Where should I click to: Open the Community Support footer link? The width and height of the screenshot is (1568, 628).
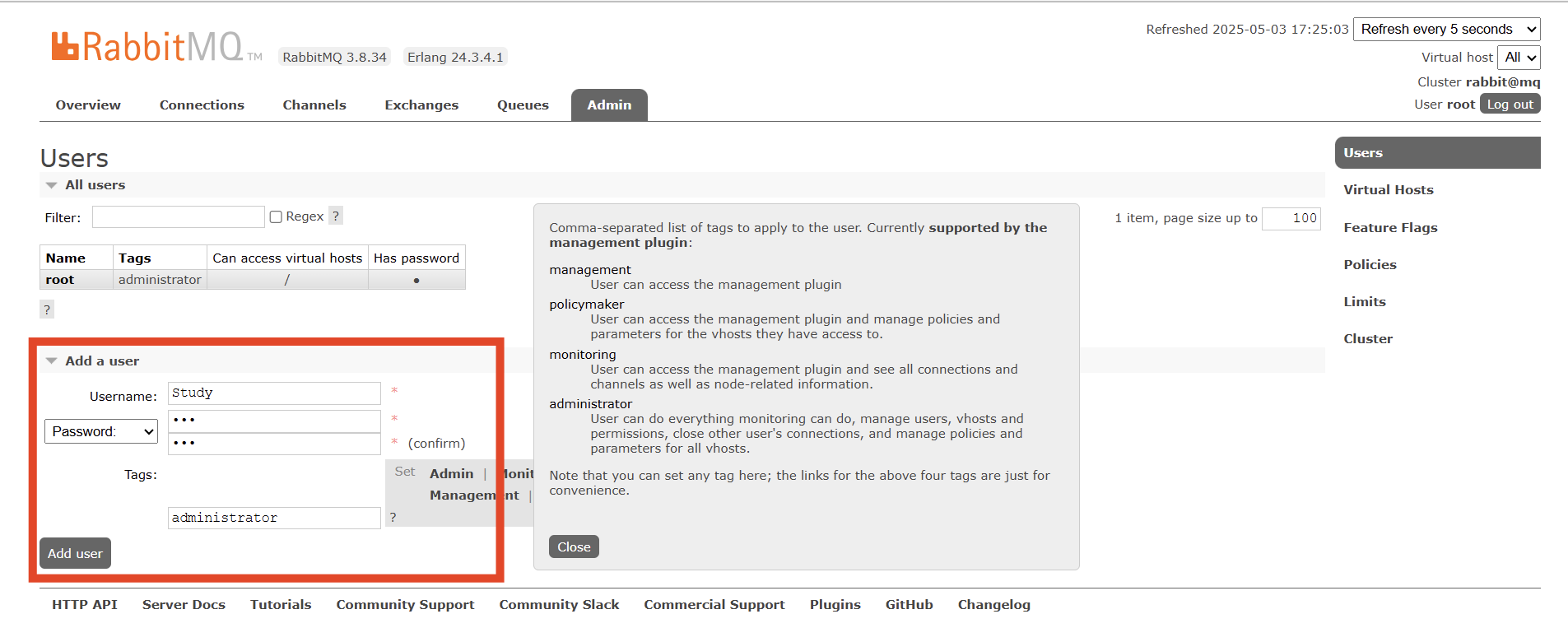click(405, 604)
